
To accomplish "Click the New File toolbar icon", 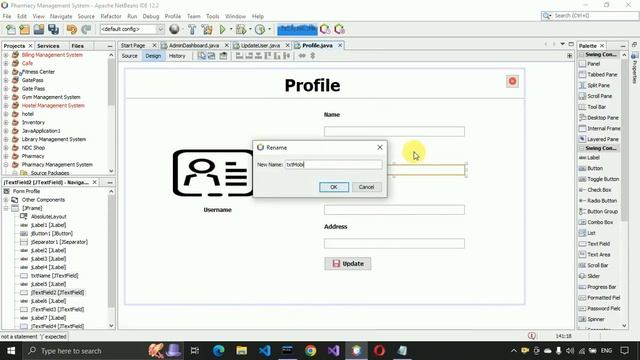I will [11, 29].
